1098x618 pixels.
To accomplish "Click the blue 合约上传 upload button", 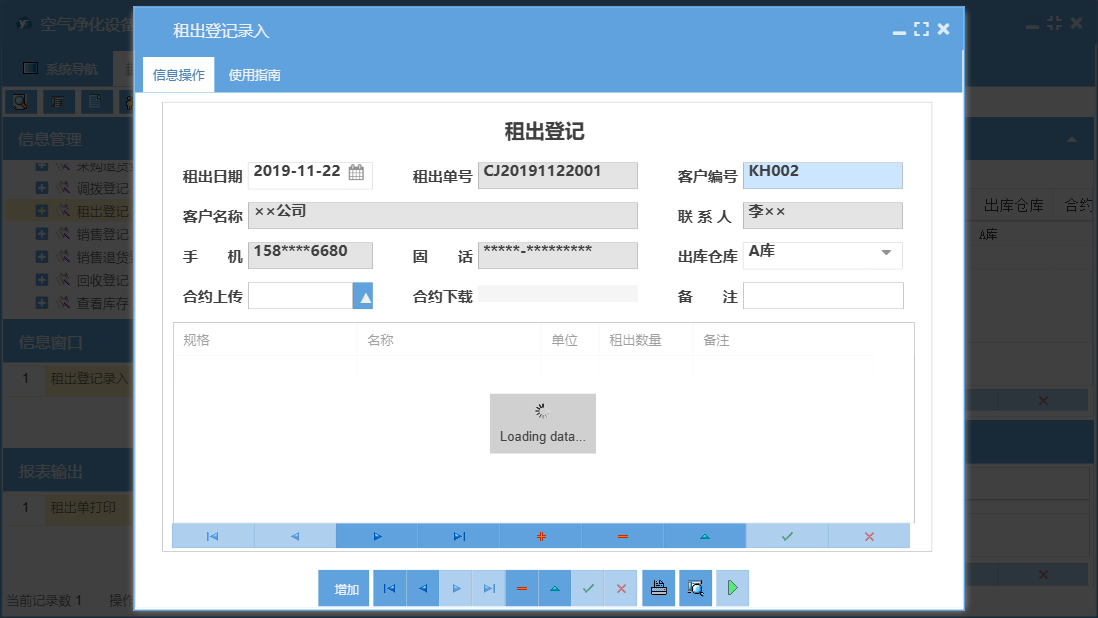I will pos(363,295).
